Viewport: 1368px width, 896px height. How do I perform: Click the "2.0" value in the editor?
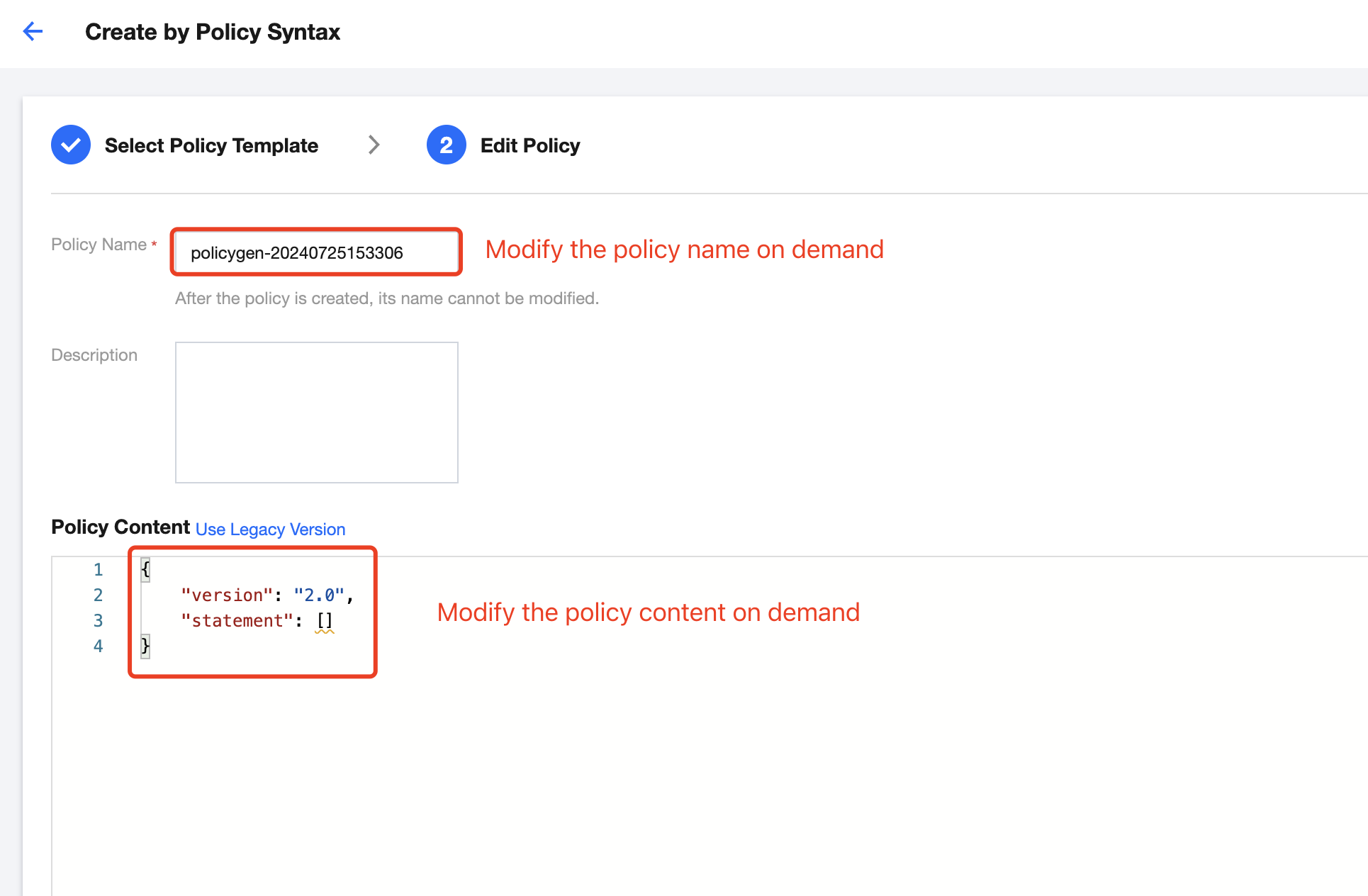[x=319, y=595]
